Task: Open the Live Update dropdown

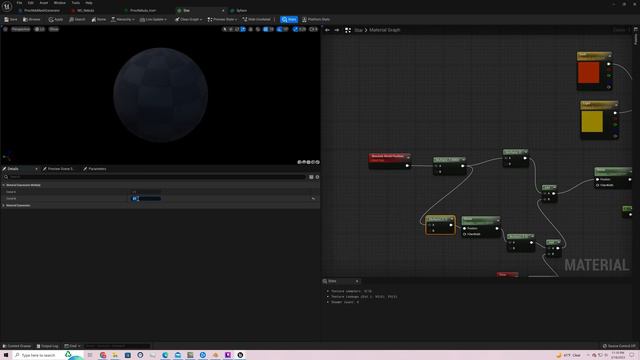Action: coord(153,20)
